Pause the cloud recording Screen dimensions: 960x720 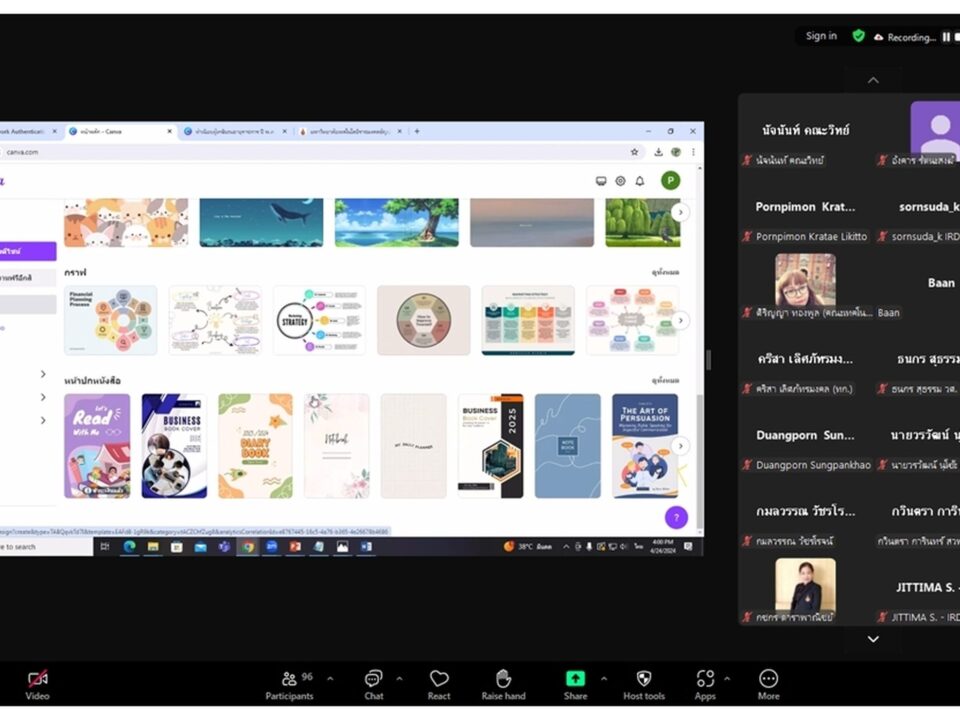point(946,37)
